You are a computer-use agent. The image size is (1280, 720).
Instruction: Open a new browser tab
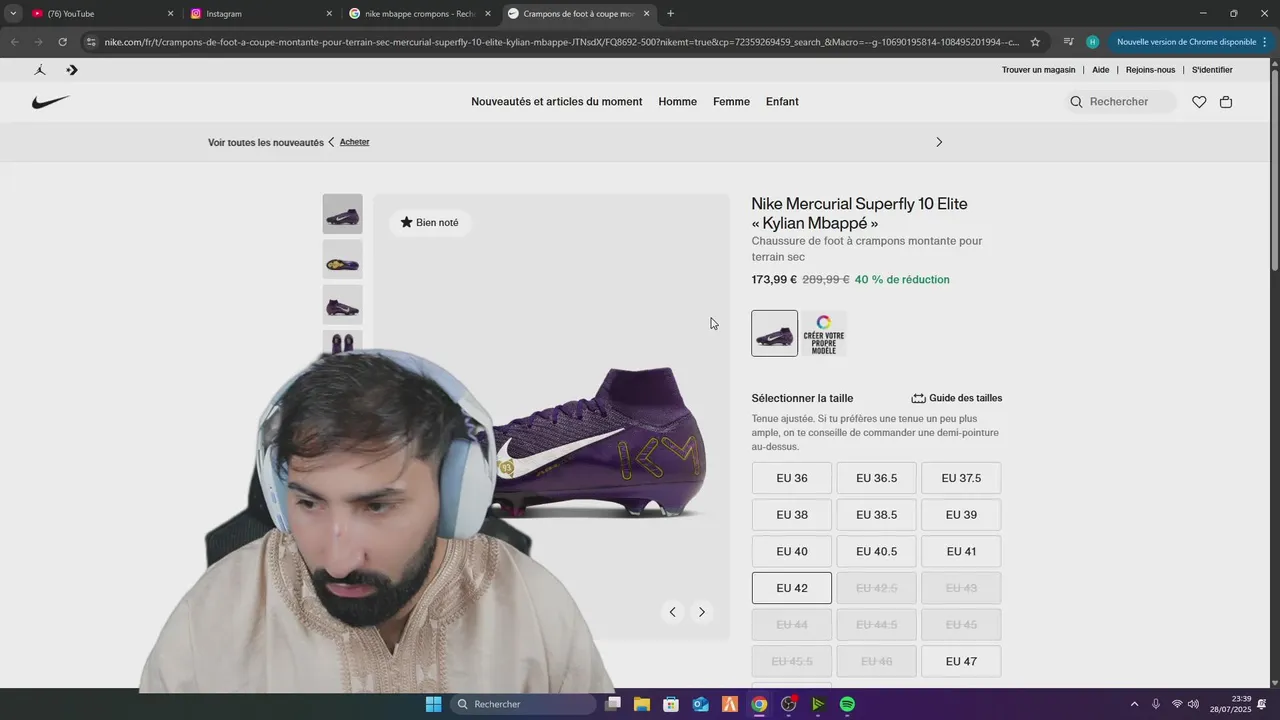[670, 14]
